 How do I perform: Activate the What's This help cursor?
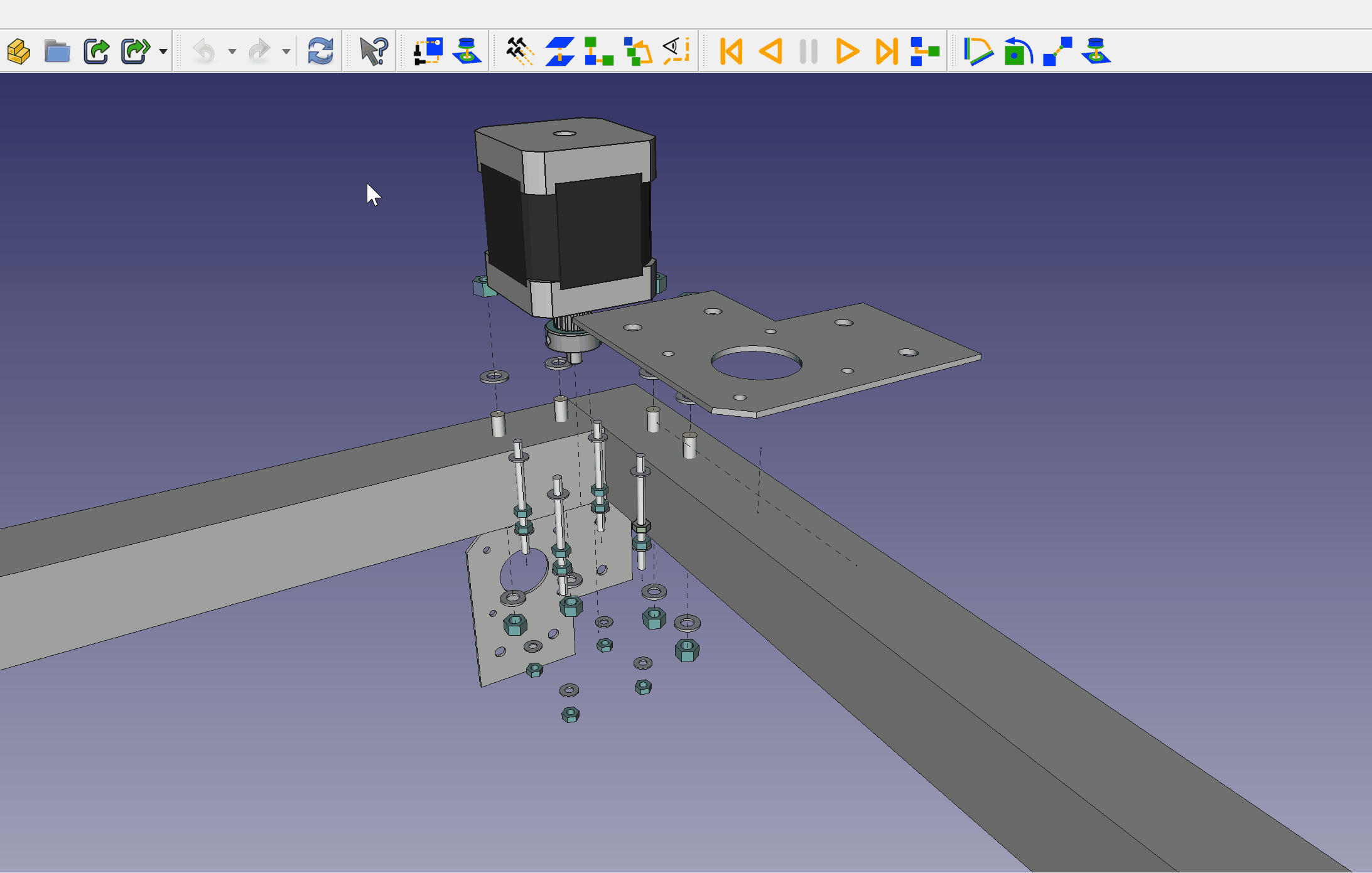374,51
